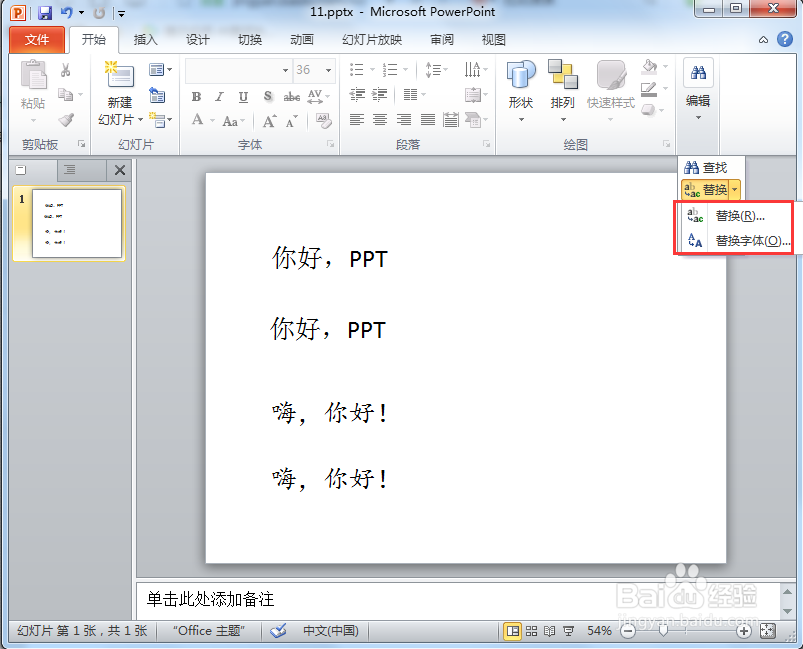The image size is (803, 649).
Task: Switch to the Transitions tab
Action: [250, 40]
